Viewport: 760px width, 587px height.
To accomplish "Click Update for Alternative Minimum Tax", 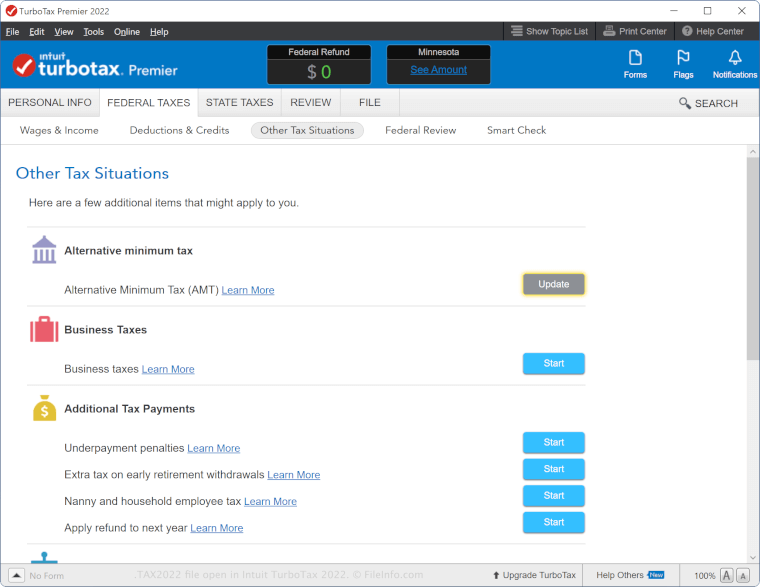I will click(x=553, y=284).
